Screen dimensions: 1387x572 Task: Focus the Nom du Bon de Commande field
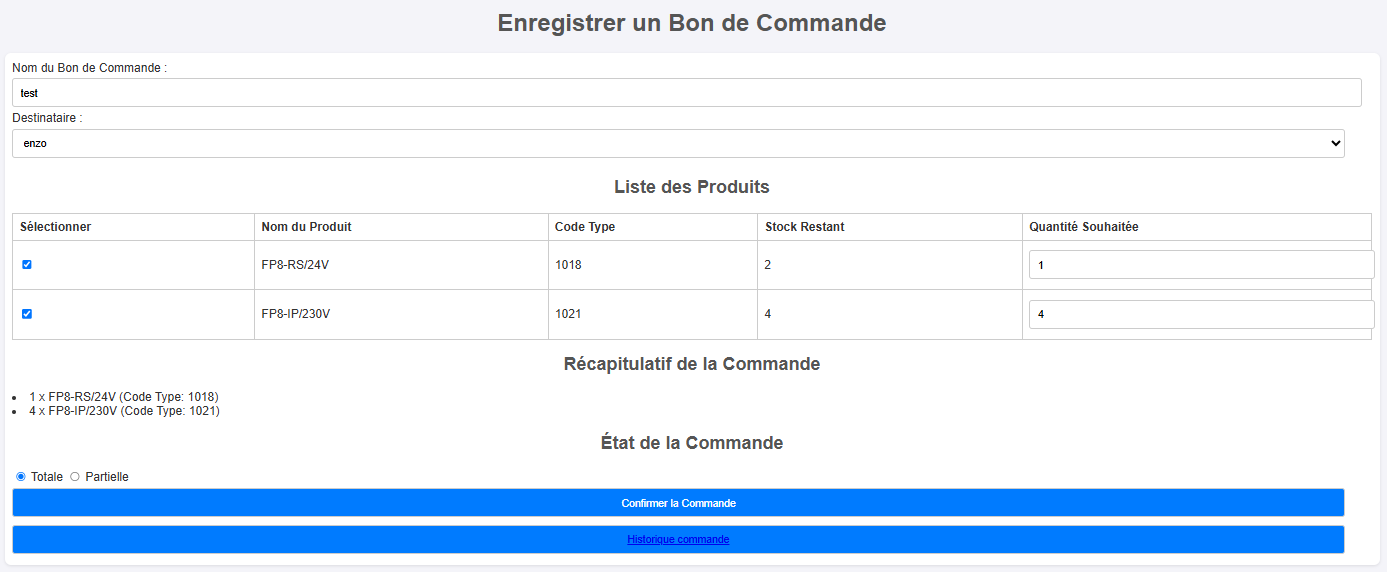click(x=686, y=93)
